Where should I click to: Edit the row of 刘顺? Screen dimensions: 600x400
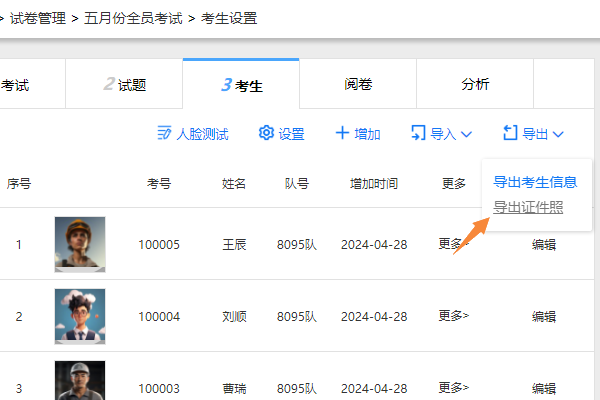coord(544,316)
